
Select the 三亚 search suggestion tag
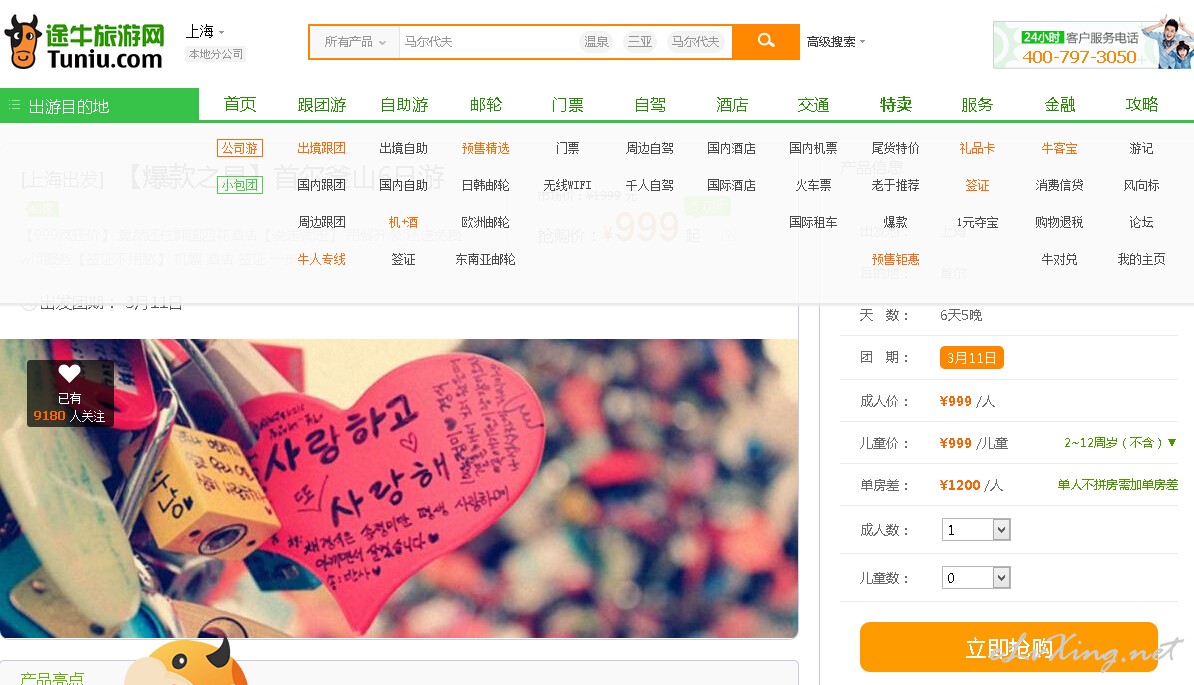[x=640, y=41]
